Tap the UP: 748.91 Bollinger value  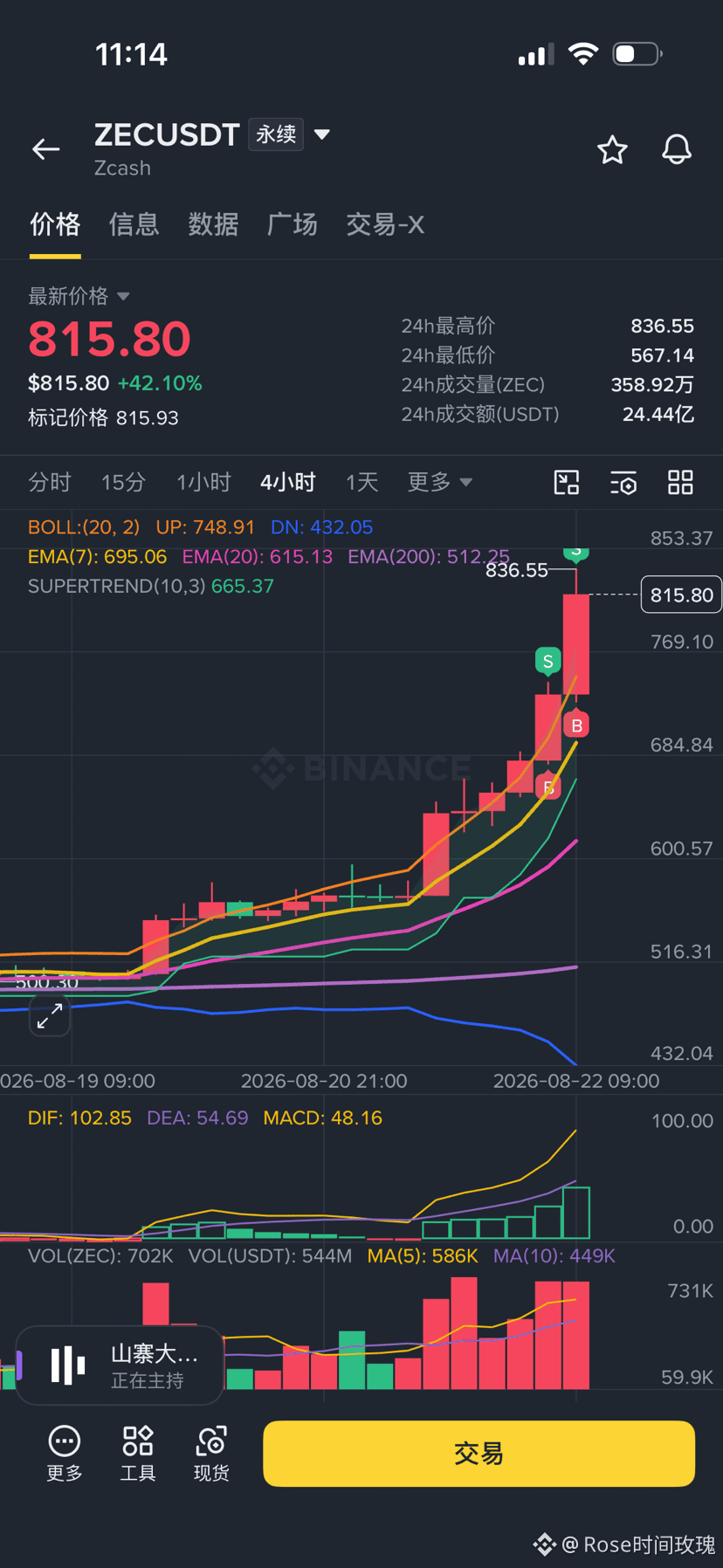point(205,527)
